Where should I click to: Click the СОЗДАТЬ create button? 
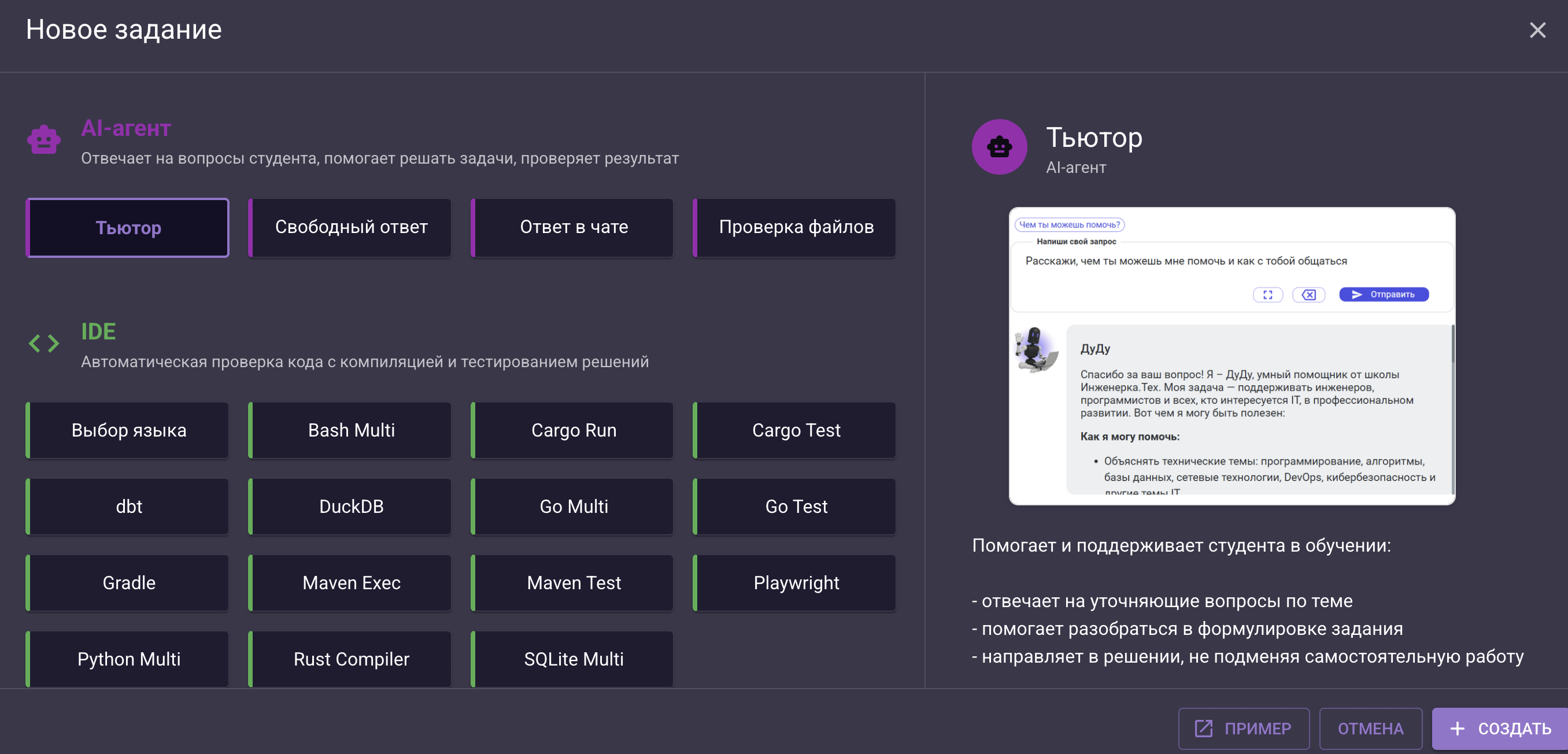(x=1500, y=729)
